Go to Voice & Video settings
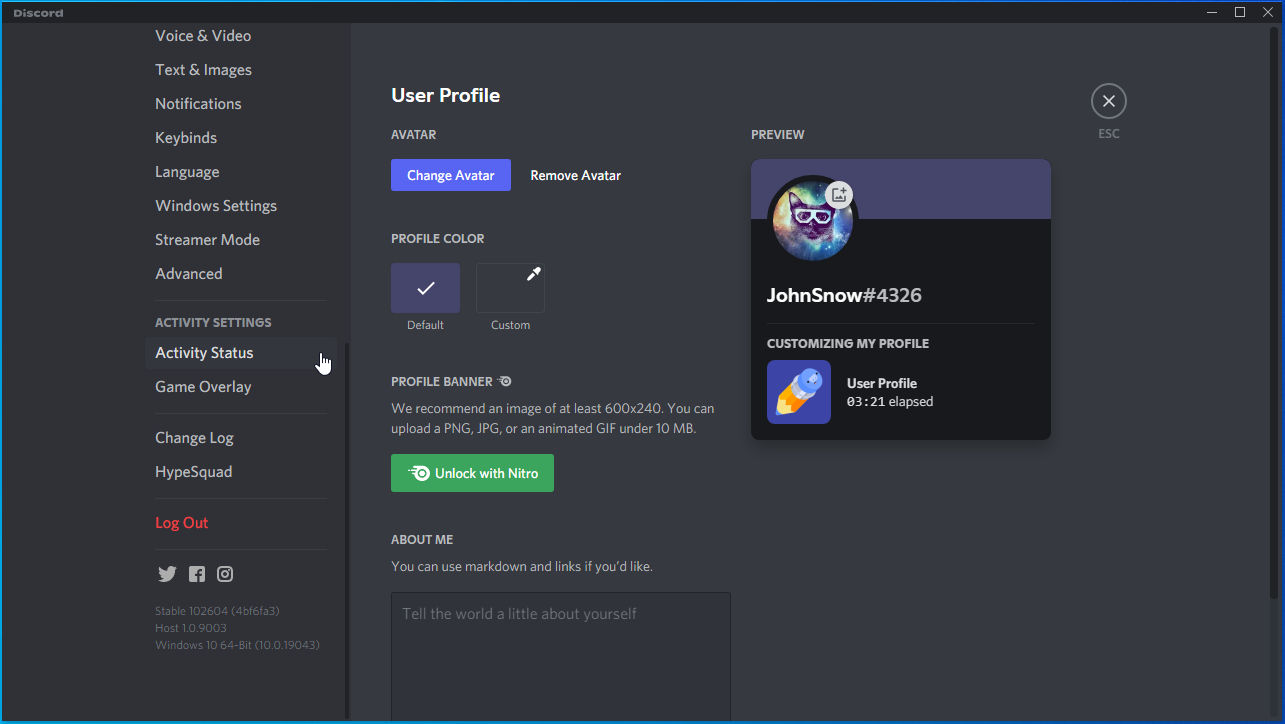1285x724 pixels. (203, 36)
